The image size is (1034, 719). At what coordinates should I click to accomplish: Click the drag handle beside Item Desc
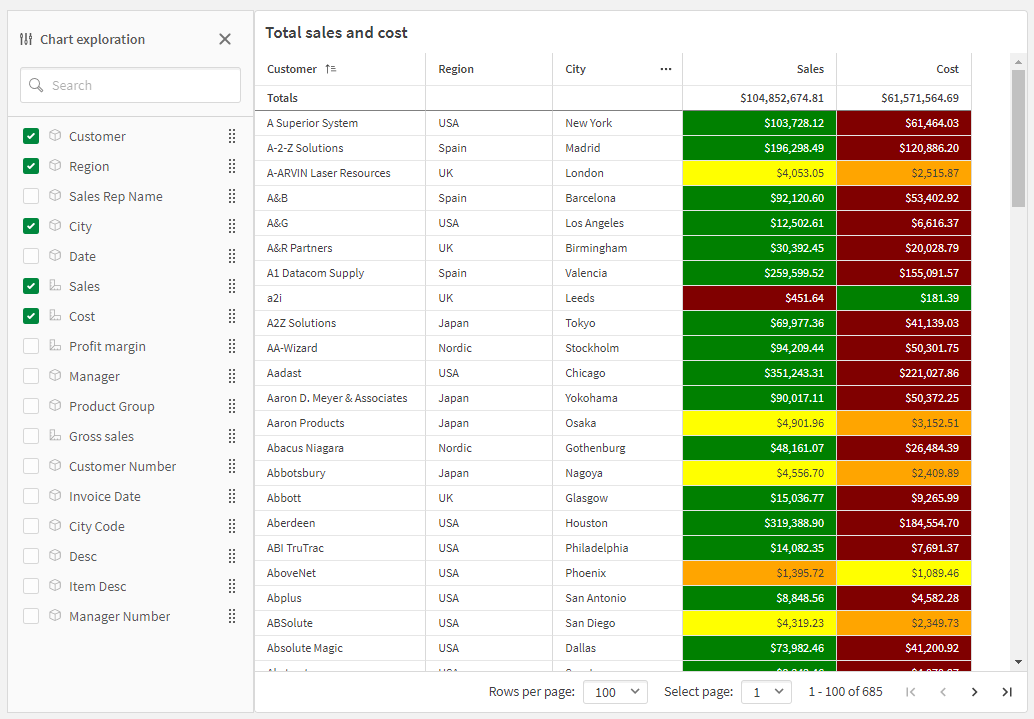[x=231, y=586]
